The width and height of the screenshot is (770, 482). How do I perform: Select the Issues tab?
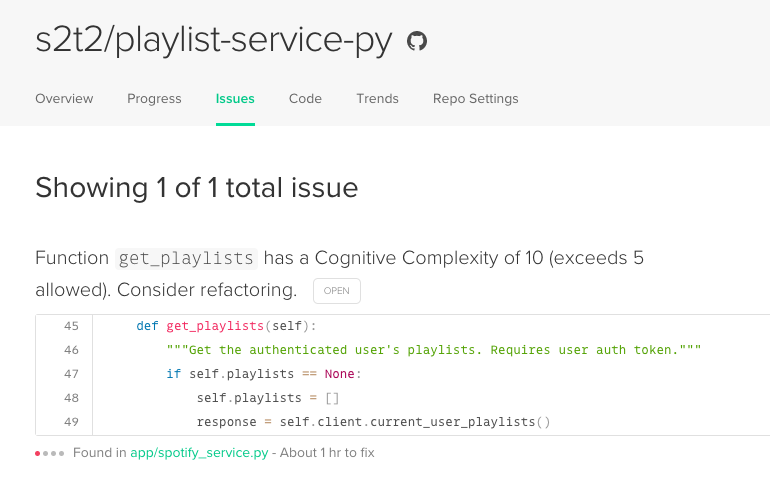pyautogui.click(x=235, y=99)
